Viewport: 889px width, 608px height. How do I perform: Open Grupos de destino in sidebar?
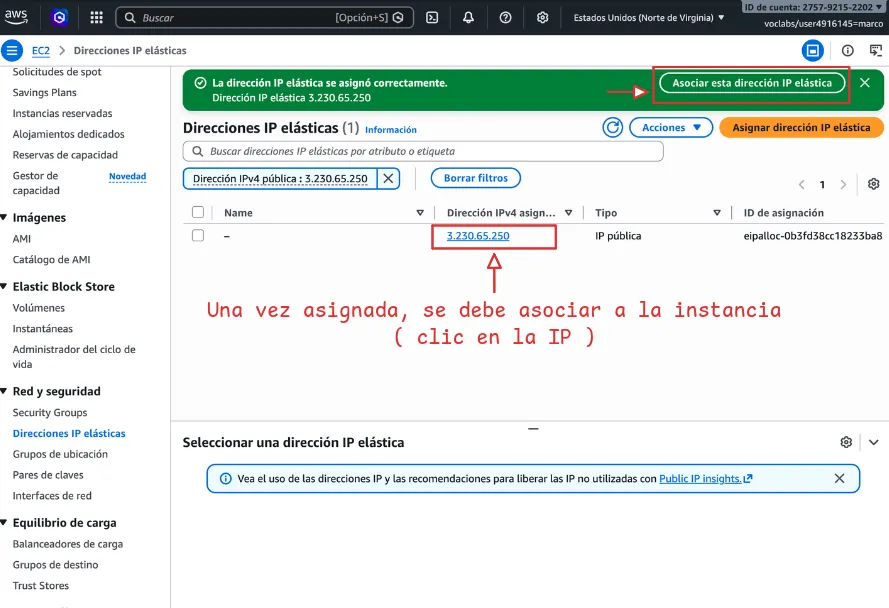(x=56, y=565)
